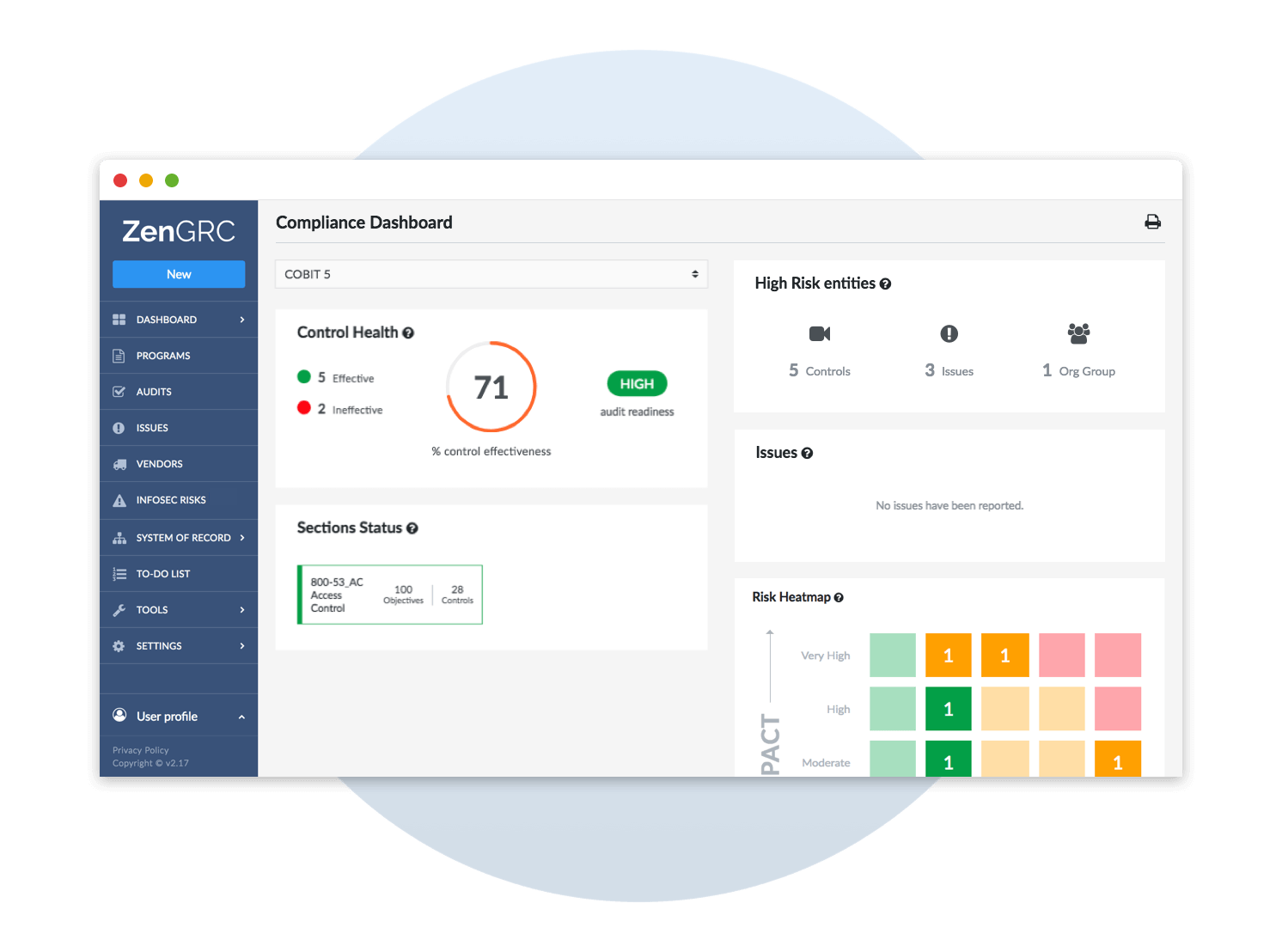Click orange heatmap cell in Moderate row
This screenshot has width=1282, height=952.
pyautogui.click(x=1118, y=760)
